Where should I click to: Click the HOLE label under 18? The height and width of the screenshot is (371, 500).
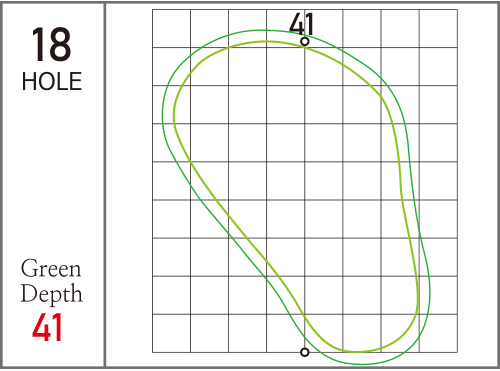coord(52,81)
